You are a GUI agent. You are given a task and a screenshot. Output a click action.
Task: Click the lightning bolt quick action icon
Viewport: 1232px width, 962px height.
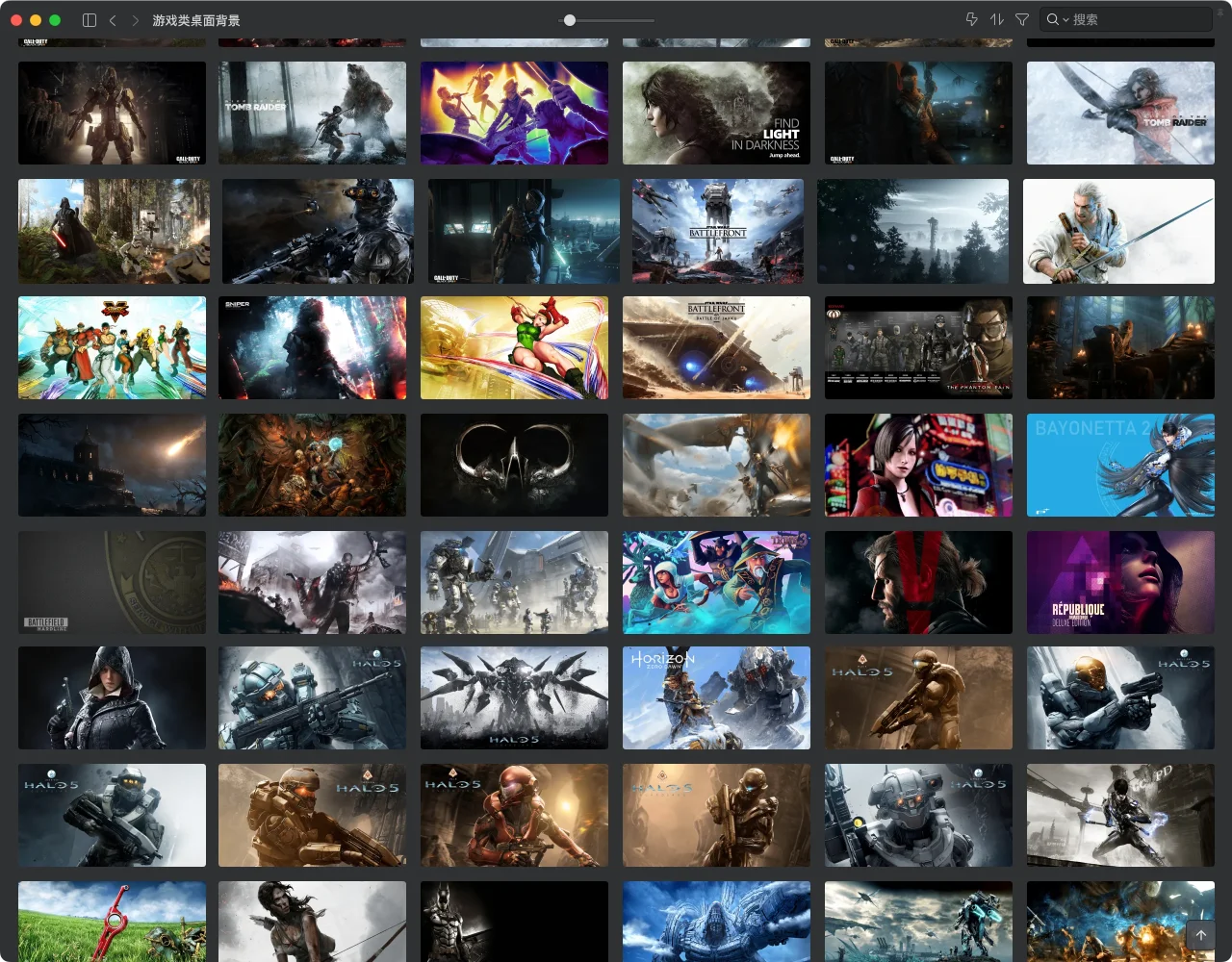(971, 19)
